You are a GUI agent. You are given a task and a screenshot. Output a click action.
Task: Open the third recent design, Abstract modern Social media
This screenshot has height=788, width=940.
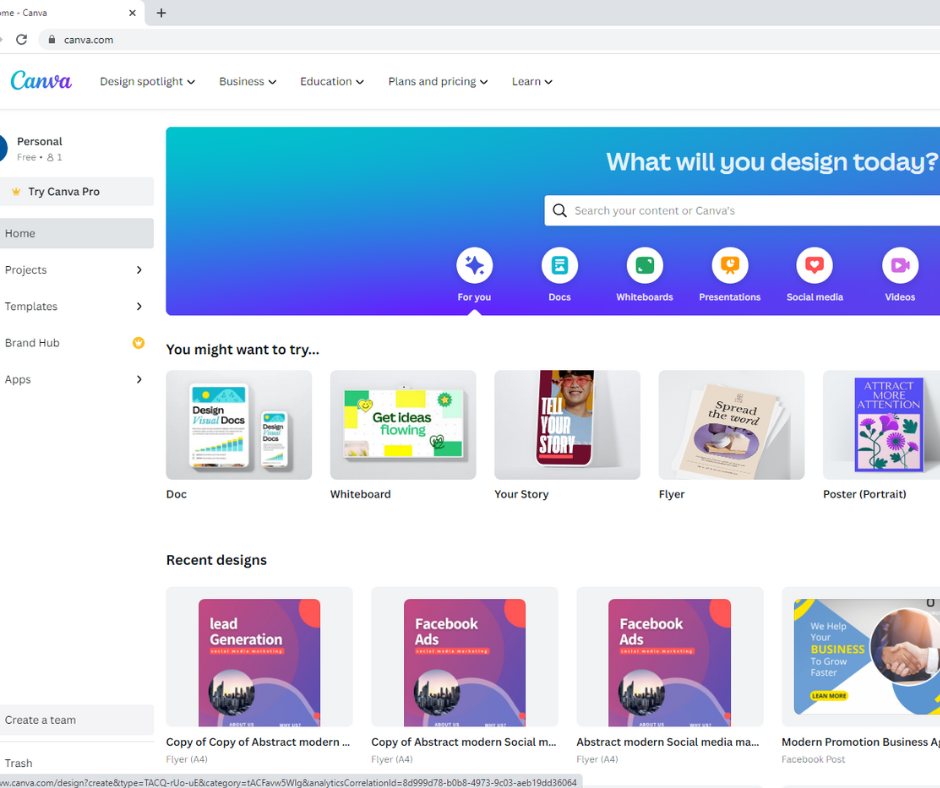(670, 657)
